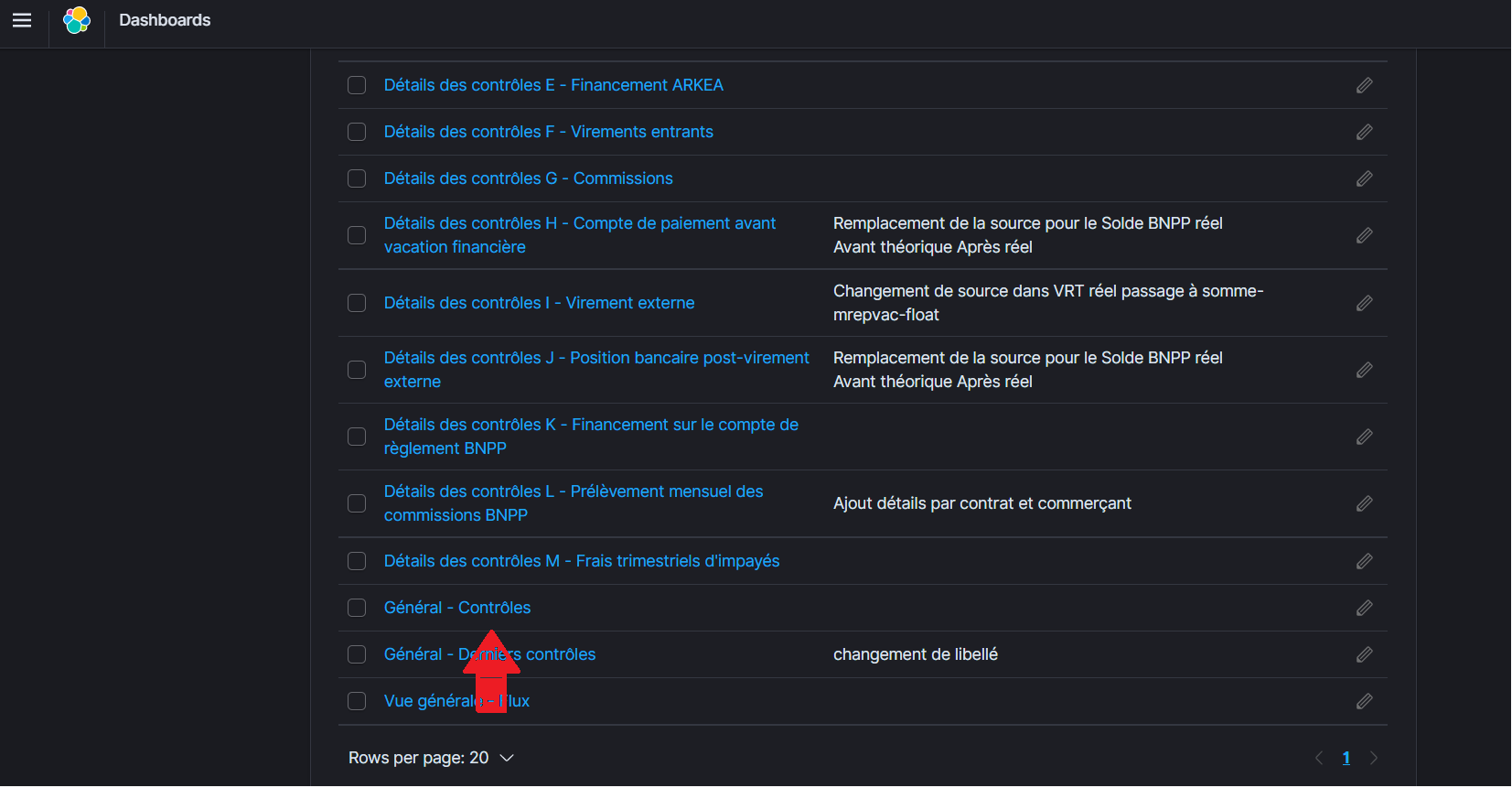
Task: Edit the Frais trimestriels d'impayés dashboard
Action: pos(1364,561)
